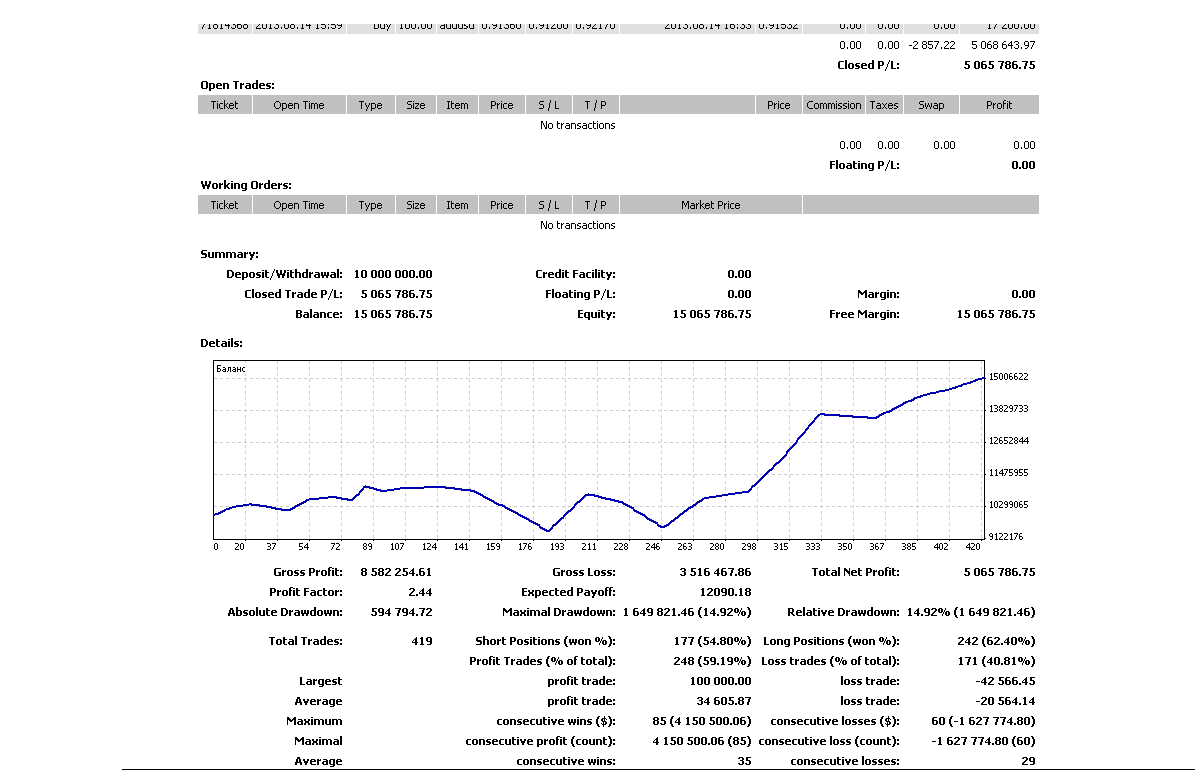Screen dimensions: 1195x779
Task: Click average consecutive wins value 35
Action: tap(745, 761)
